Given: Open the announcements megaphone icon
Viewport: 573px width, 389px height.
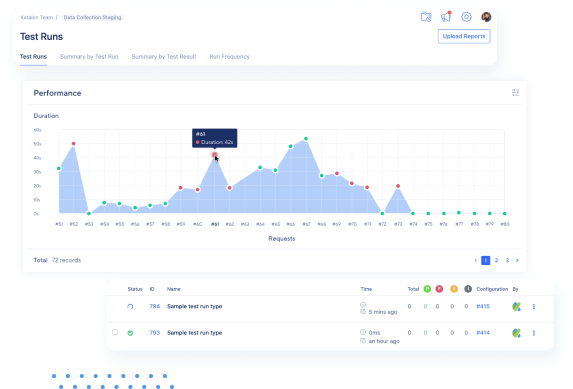Looking at the screenshot, I should (446, 17).
